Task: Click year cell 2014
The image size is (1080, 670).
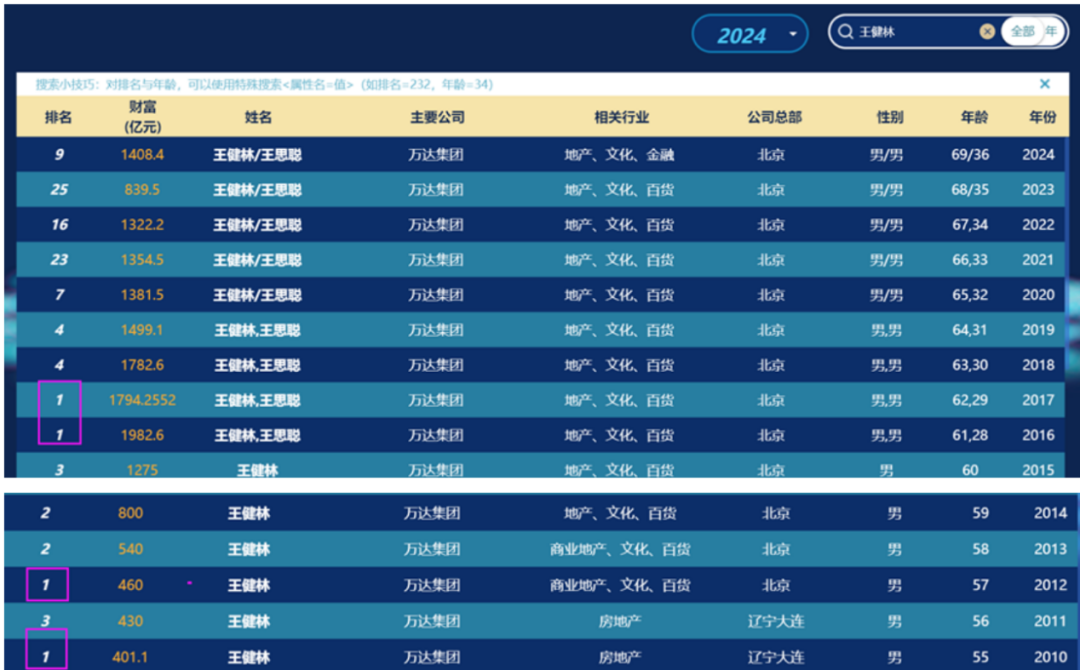Action: click(1050, 513)
